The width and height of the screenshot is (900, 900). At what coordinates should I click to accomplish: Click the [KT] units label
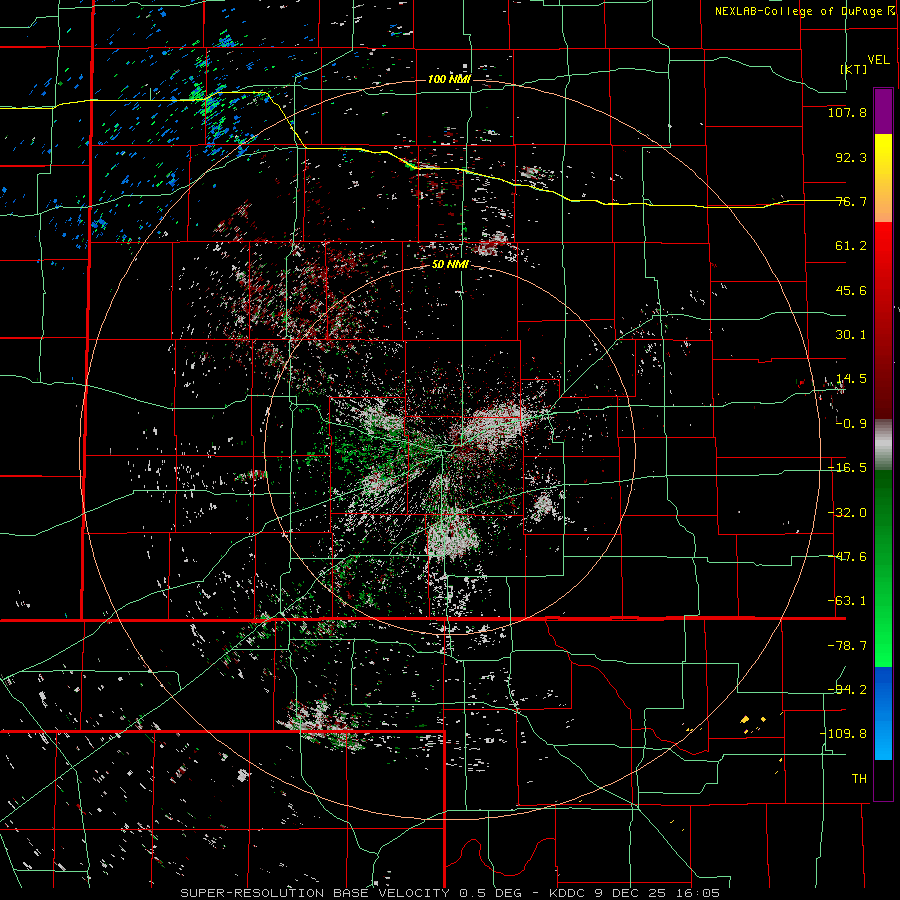tap(854, 69)
